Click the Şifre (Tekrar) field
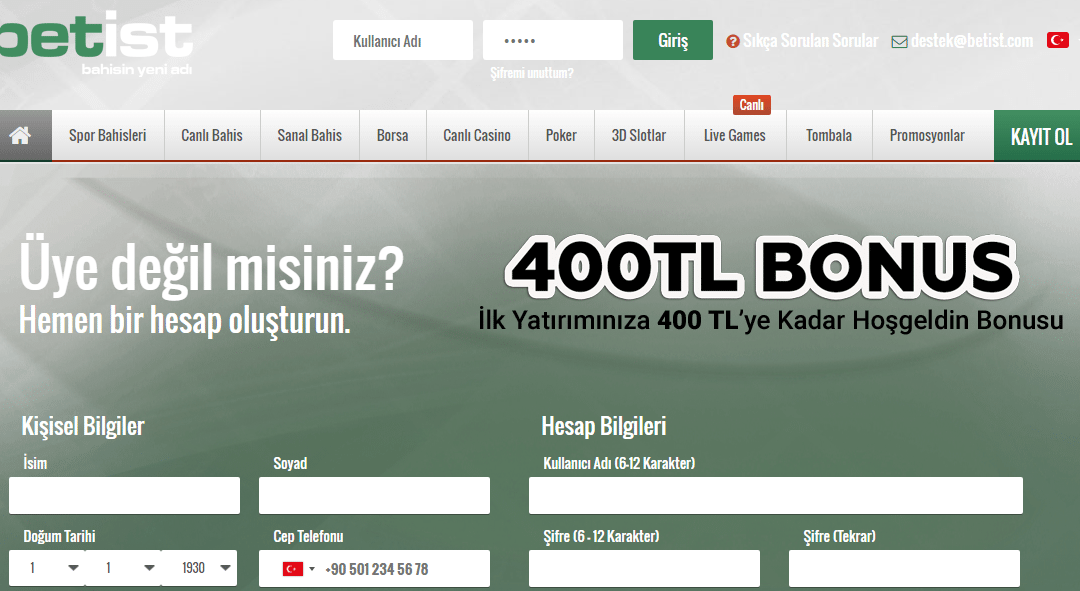The width and height of the screenshot is (1080, 591). pyautogui.click(x=904, y=568)
